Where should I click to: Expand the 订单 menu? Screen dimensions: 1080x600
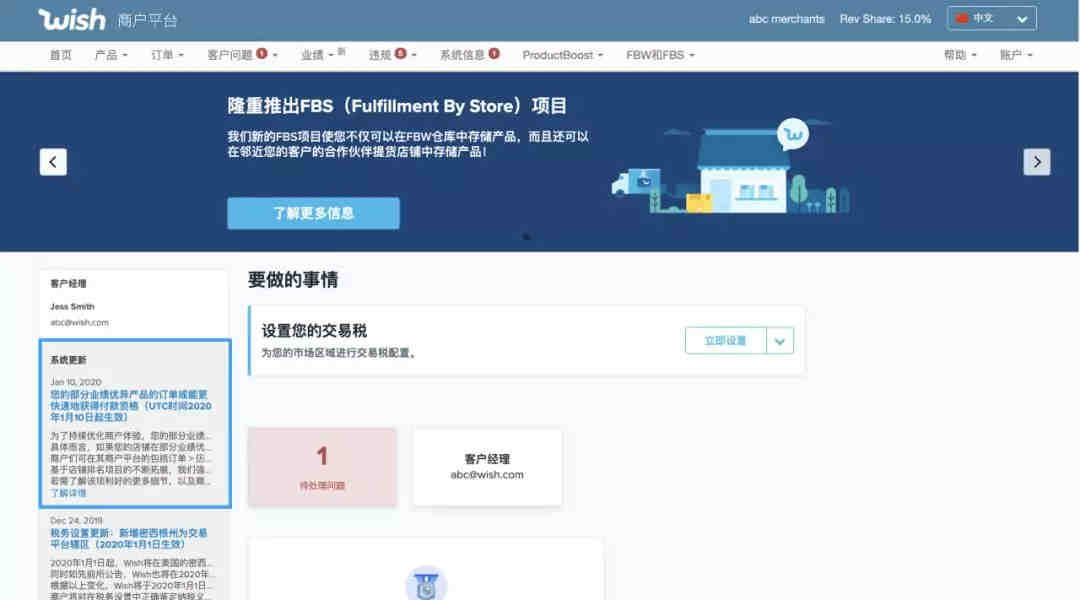[167, 55]
